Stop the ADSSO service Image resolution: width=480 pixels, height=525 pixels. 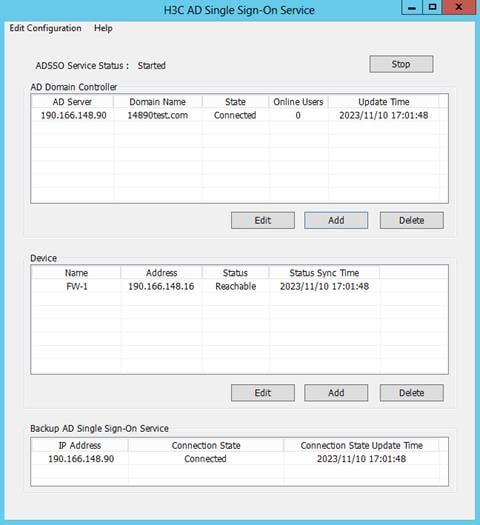pyautogui.click(x=401, y=64)
